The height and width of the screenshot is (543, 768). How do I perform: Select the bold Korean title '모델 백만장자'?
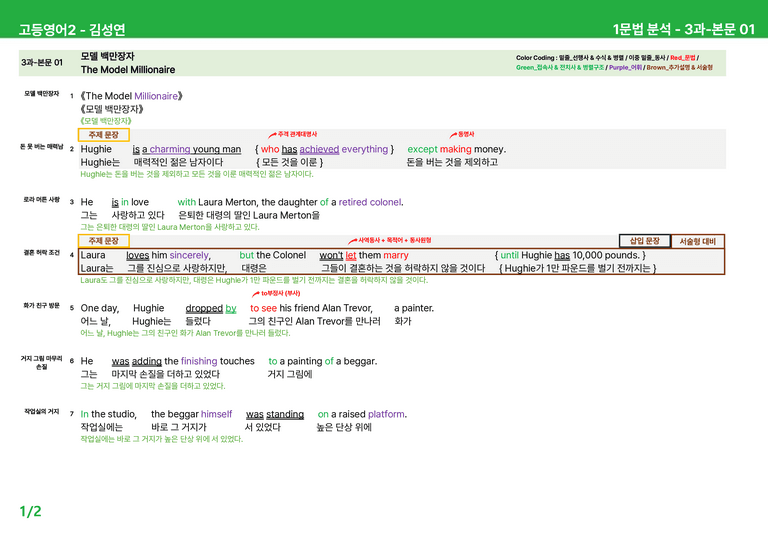108,56
